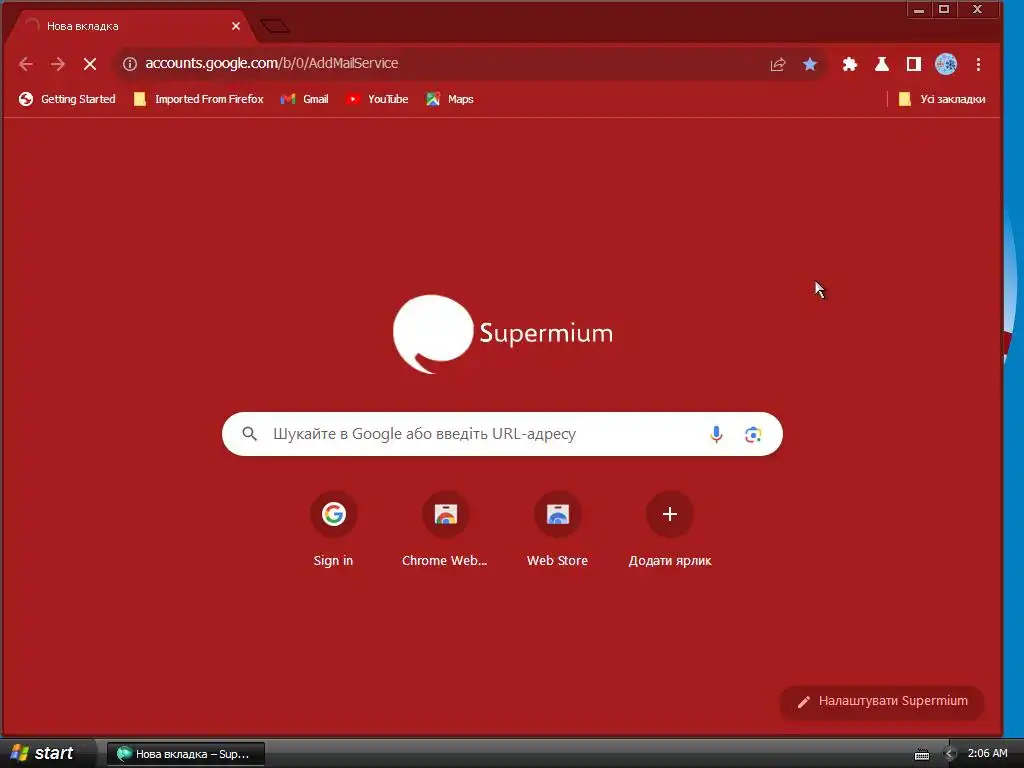Toggle the bookmark star for this page
1024x768 pixels.
(x=810, y=64)
